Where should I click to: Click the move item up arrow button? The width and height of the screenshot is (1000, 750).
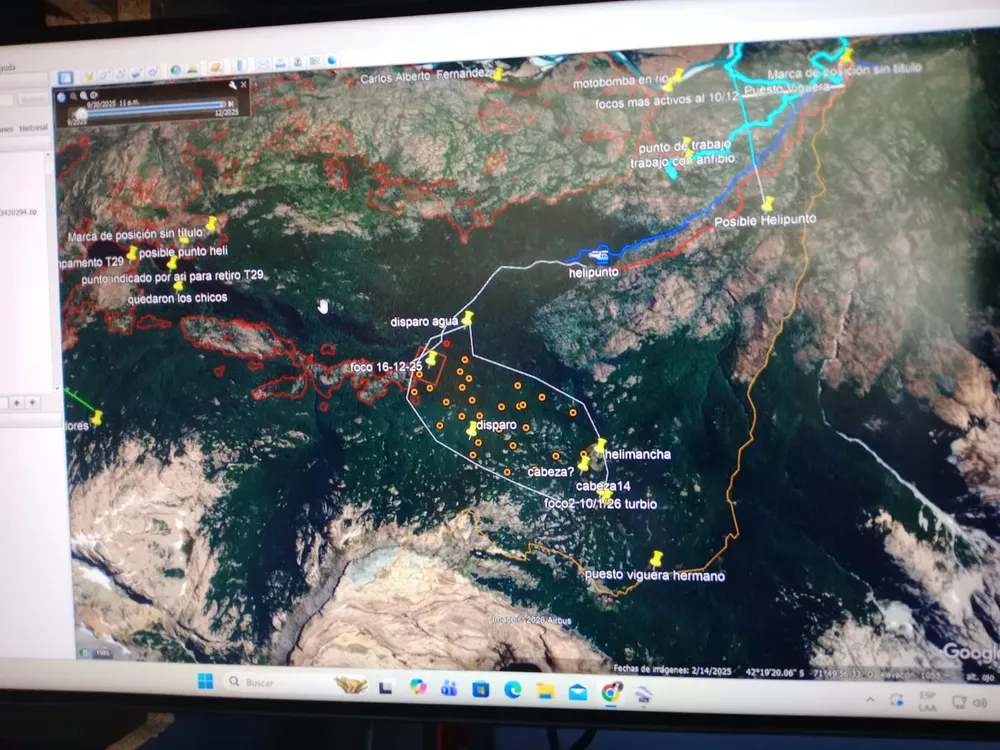pyautogui.click(x=17, y=402)
